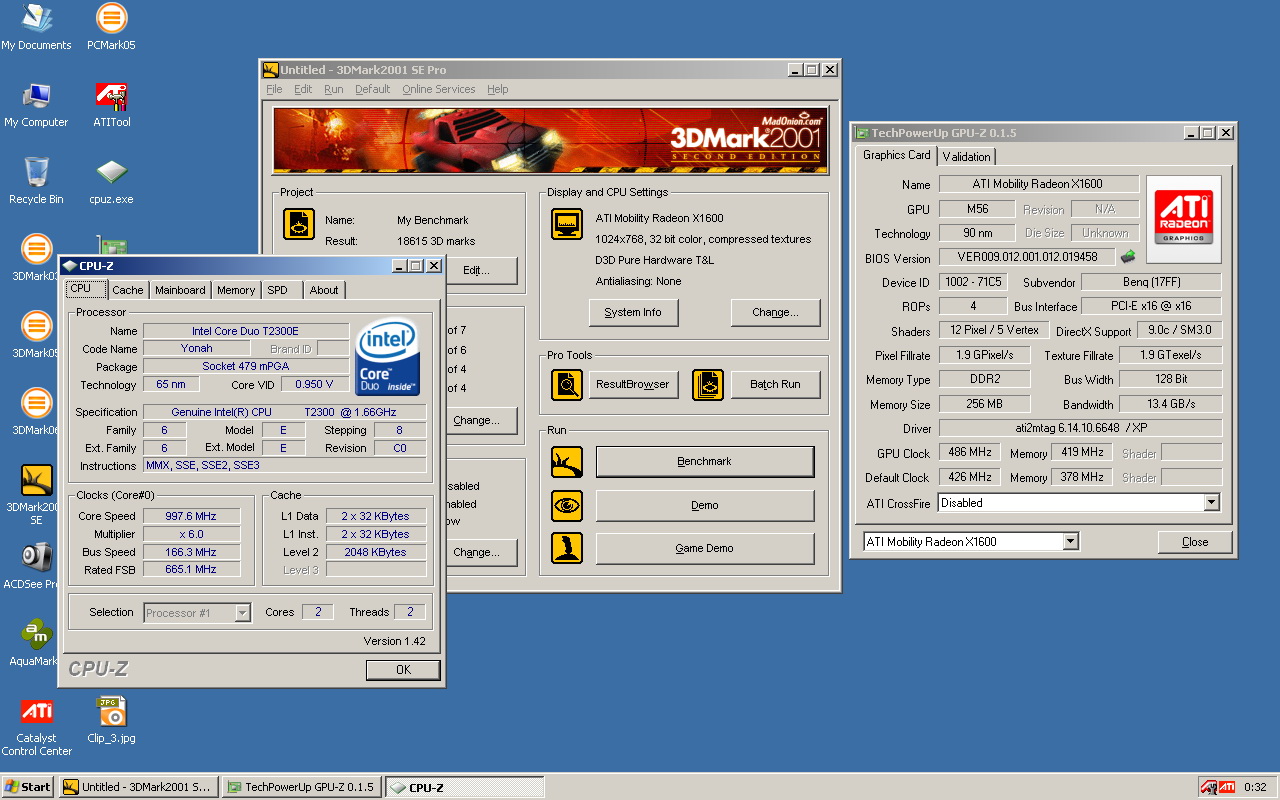Click the ResultBrowser magnifier icon
Viewport: 1280px width, 800px height.
[567, 384]
